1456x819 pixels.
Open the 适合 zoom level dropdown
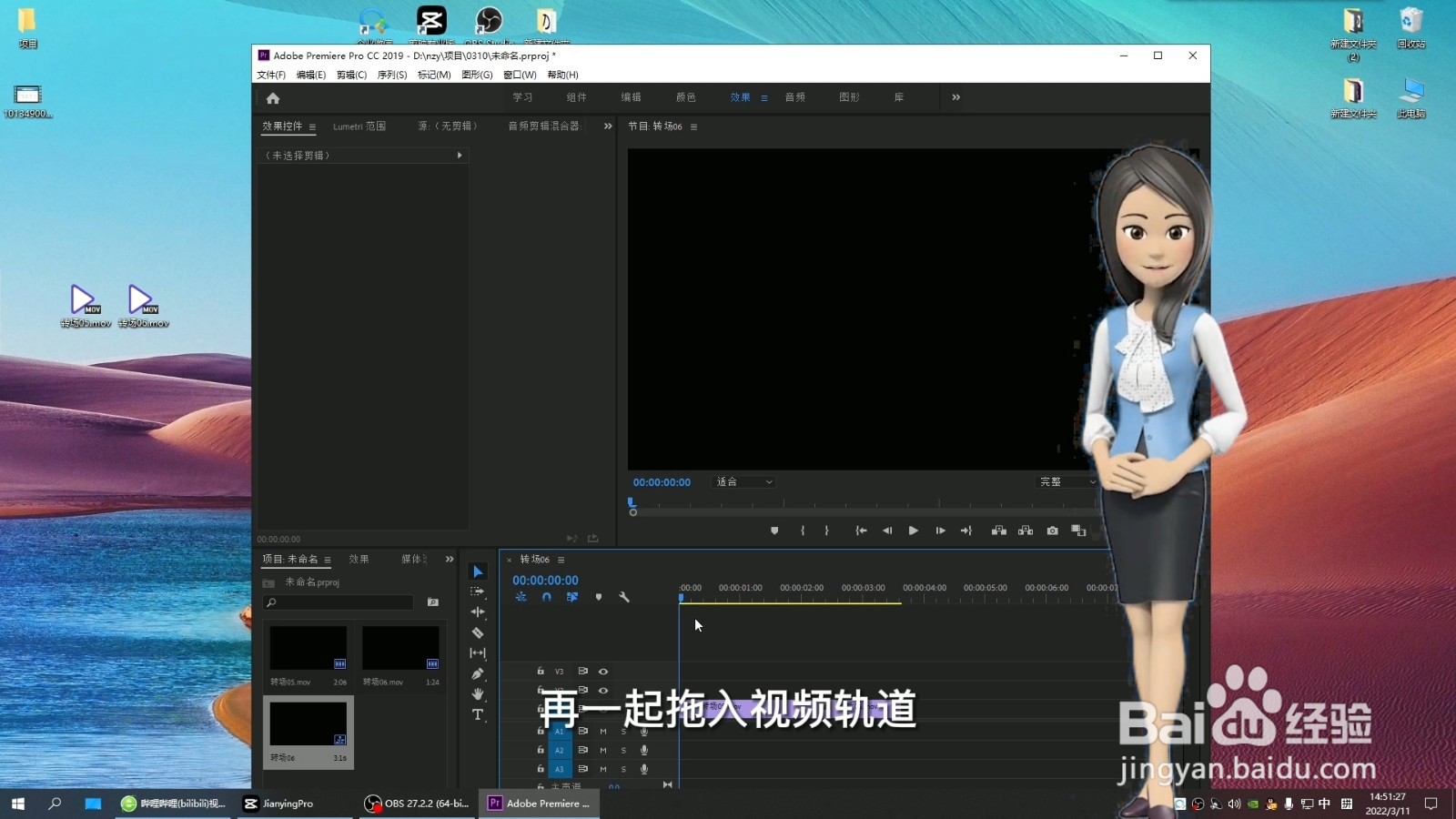[743, 481]
